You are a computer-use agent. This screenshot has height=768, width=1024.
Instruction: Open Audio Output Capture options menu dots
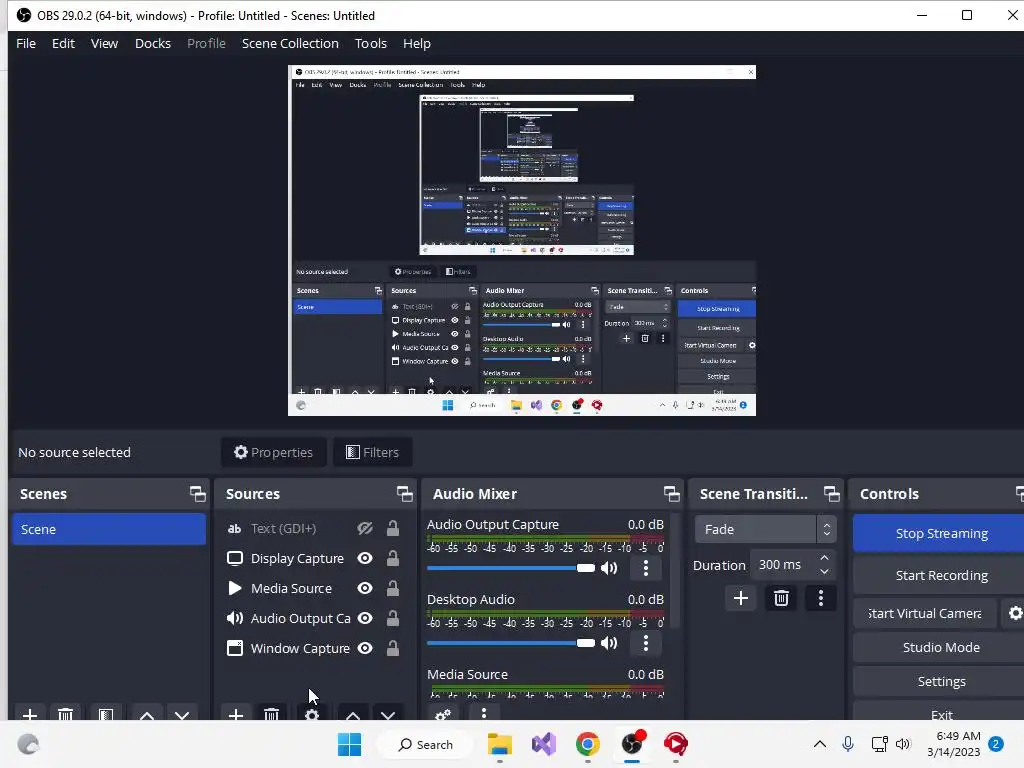pos(646,568)
